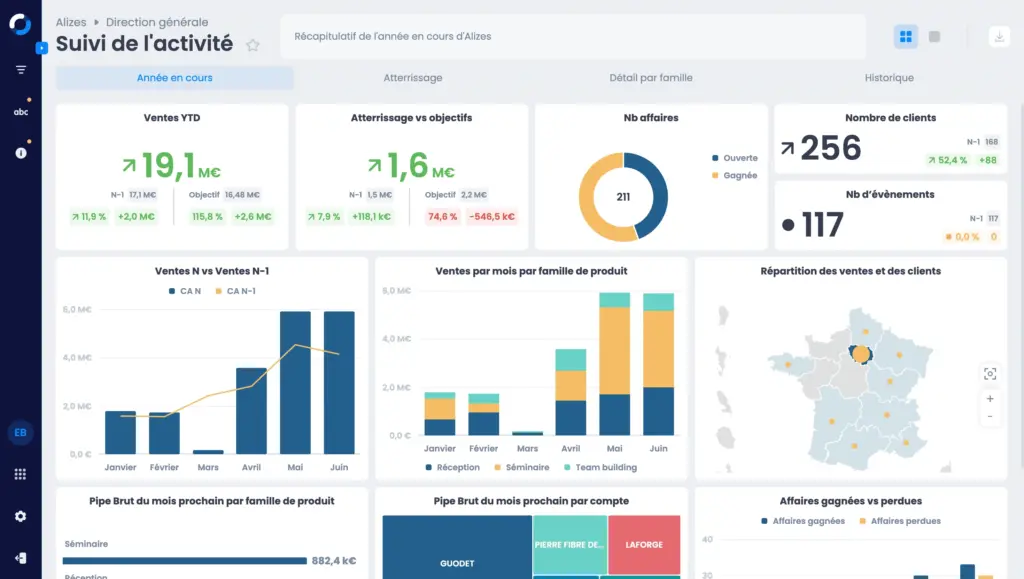Download the dashboard with the download icon
The height and width of the screenshot is (579, 1024).
click(999, 37)
